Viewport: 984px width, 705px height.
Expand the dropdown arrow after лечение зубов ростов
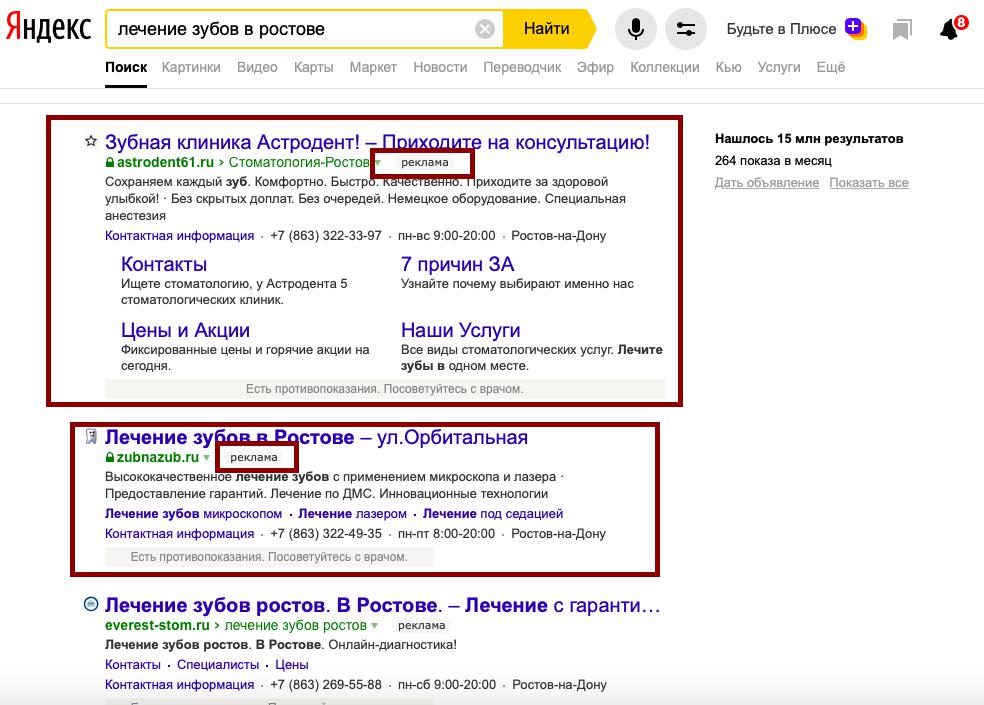coord(375,626)
